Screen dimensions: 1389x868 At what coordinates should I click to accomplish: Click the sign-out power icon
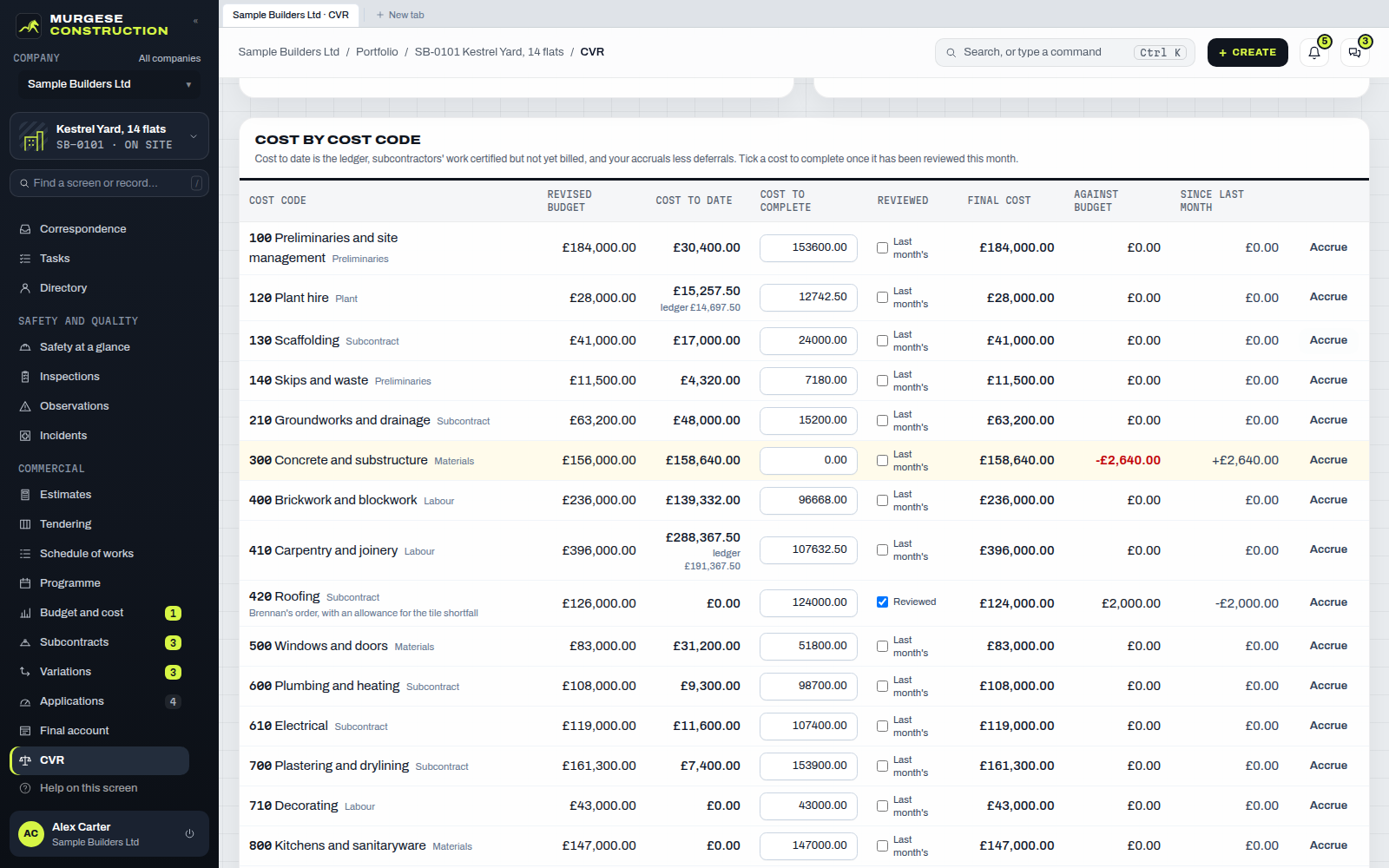pos(189,834)
